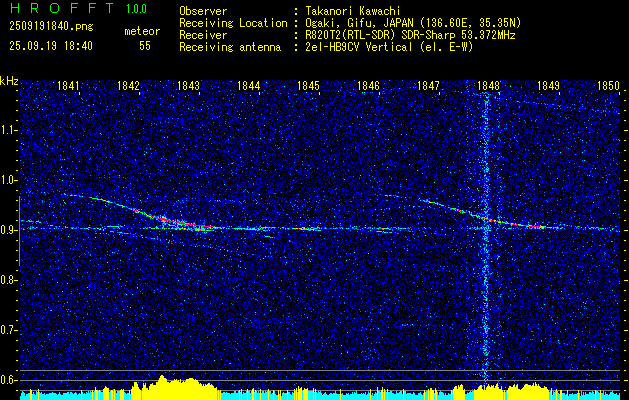
Task: Click the 1841 time axis label
Action: point(68,86)
